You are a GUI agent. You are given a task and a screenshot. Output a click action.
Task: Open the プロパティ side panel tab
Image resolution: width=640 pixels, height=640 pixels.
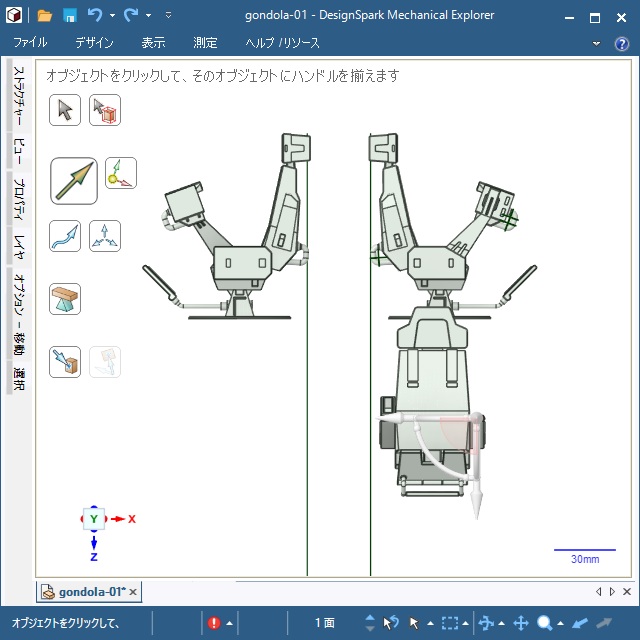[x=18, y=199]
